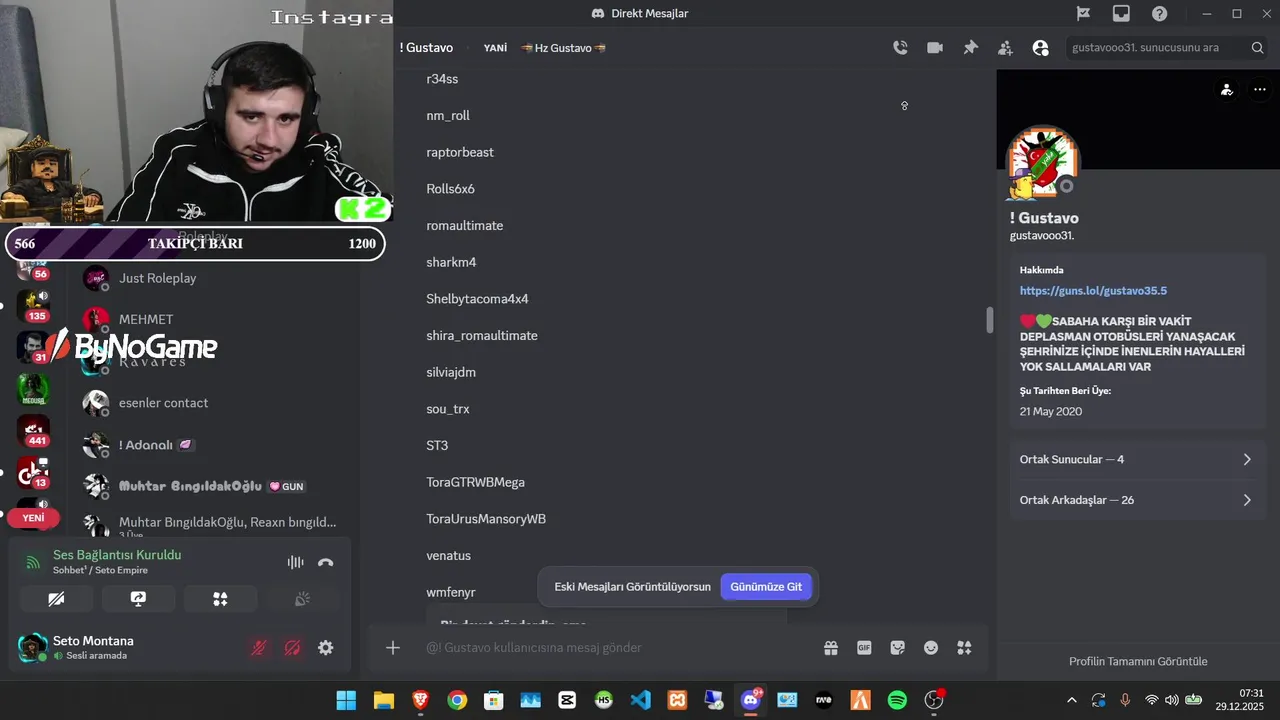
Task: Toggle the deafen headphones button
Action: coord(292,648)
